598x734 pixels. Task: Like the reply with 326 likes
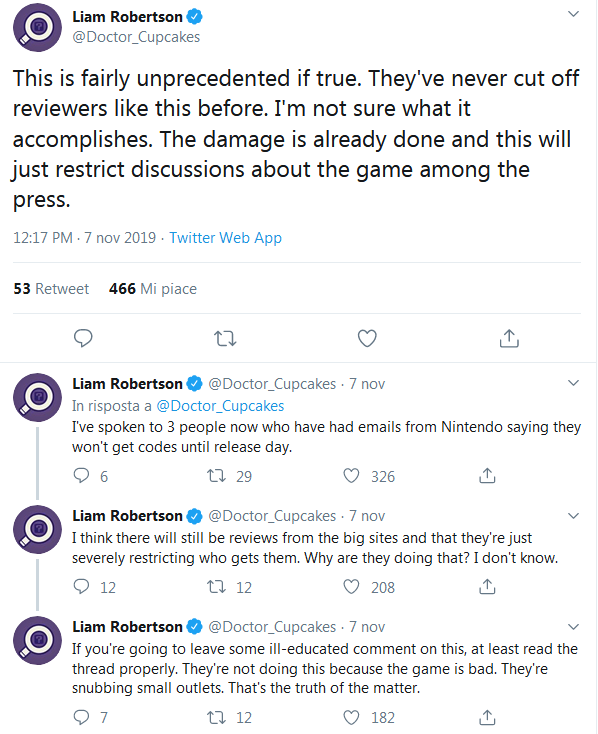[x=351, y=476]
